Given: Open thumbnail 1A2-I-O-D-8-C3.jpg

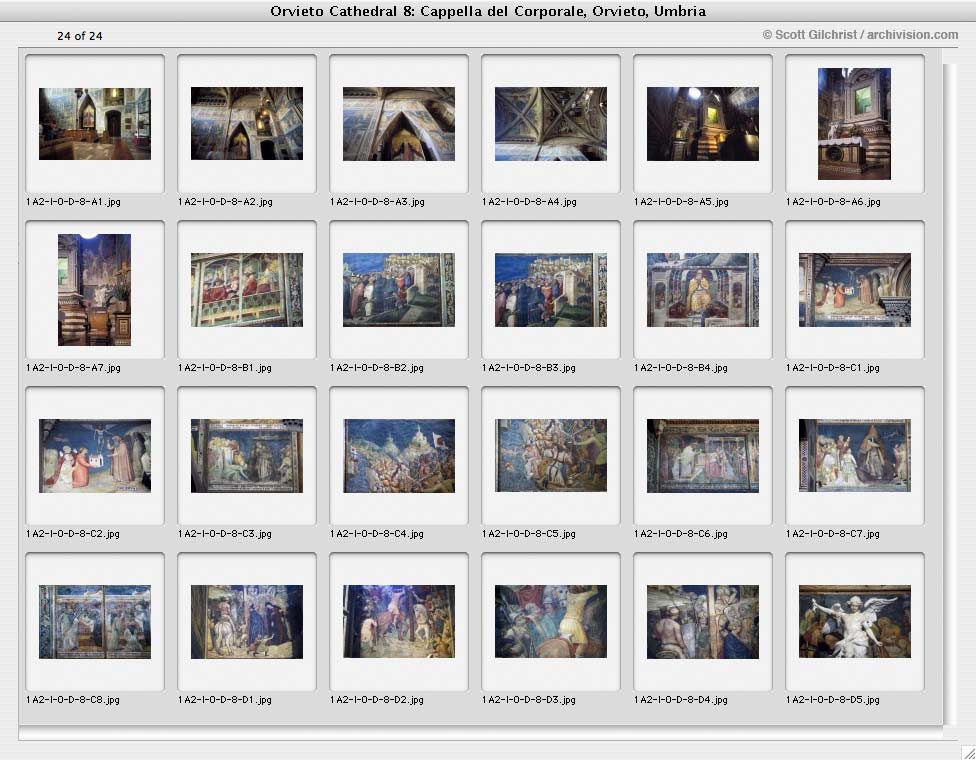Looking at the screenshot, I should [246, 456].
